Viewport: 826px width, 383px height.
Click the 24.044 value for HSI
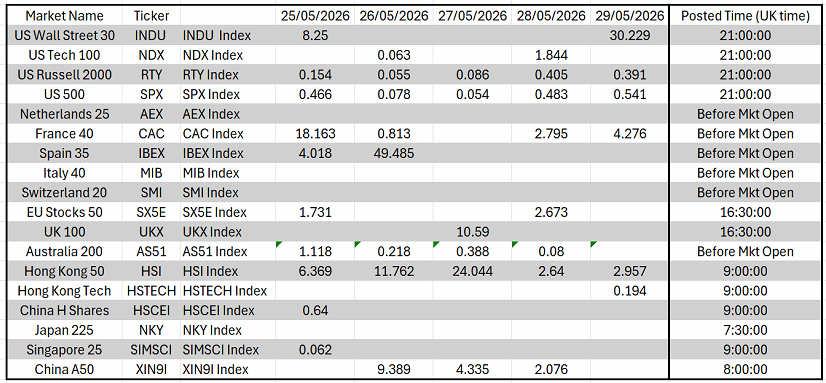pyautogui.click(x=473, y=271)
